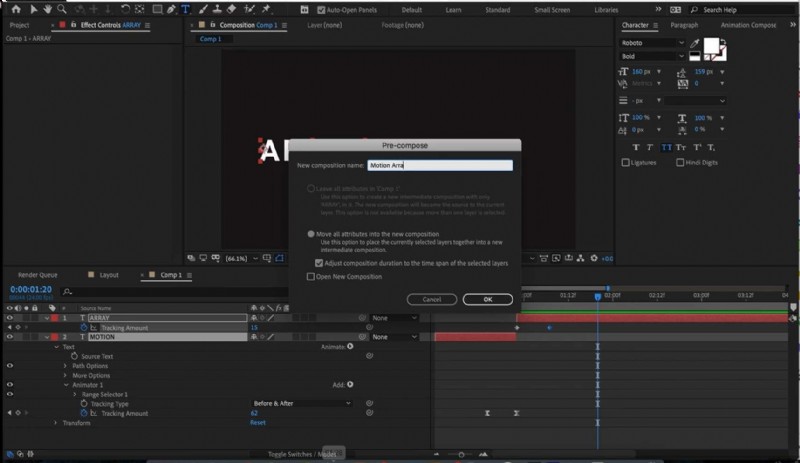The width and height of the screenshot is (800, 463).
Task: Select the Rotation tool
Action: (x=125, y=9)
